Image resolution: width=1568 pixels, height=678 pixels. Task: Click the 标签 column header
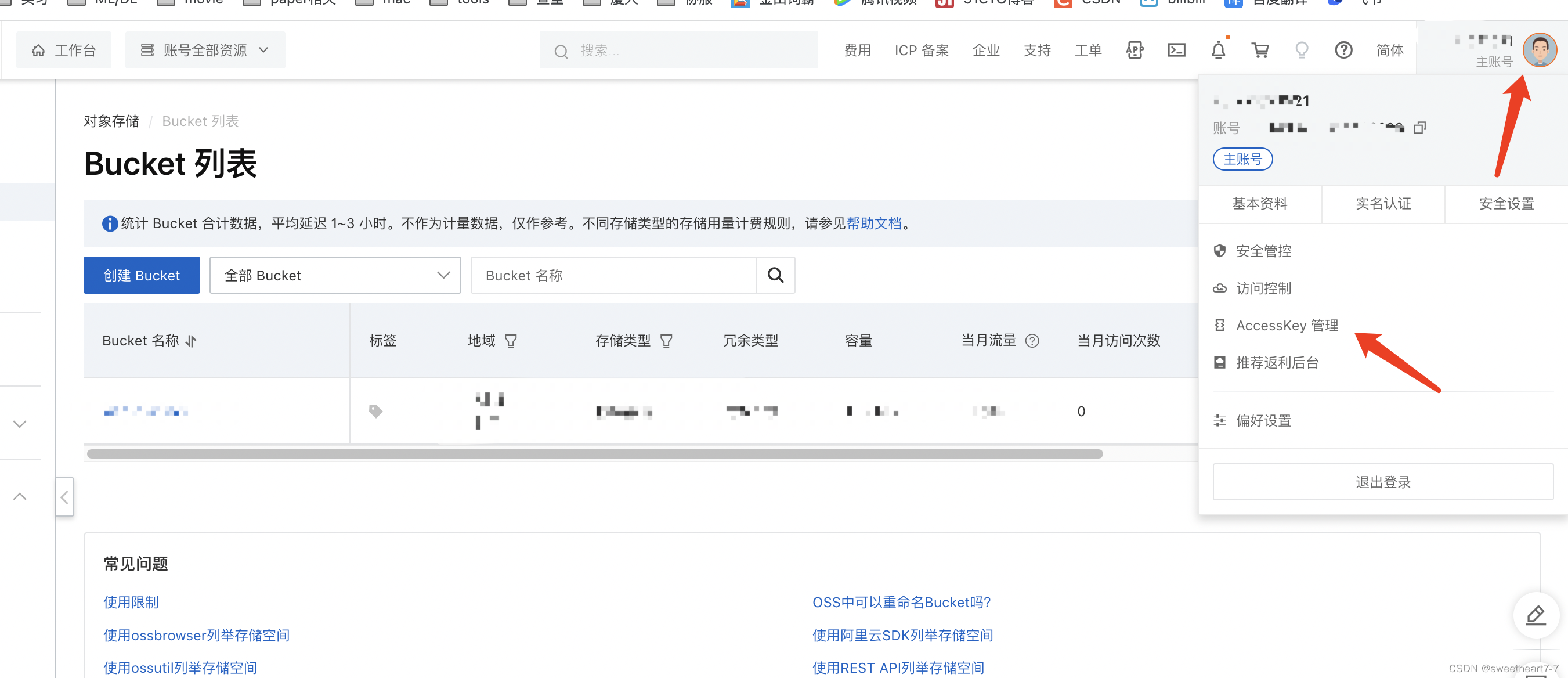click(383, 341)
